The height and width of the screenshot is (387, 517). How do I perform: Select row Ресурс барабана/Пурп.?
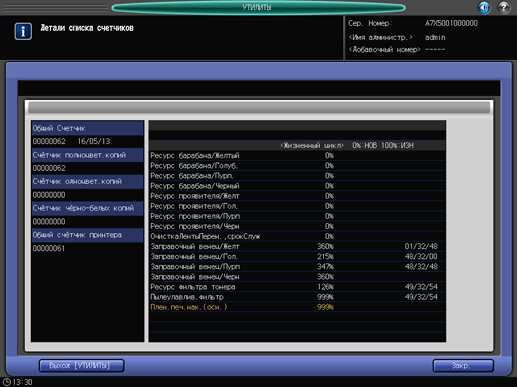(297, 176)
